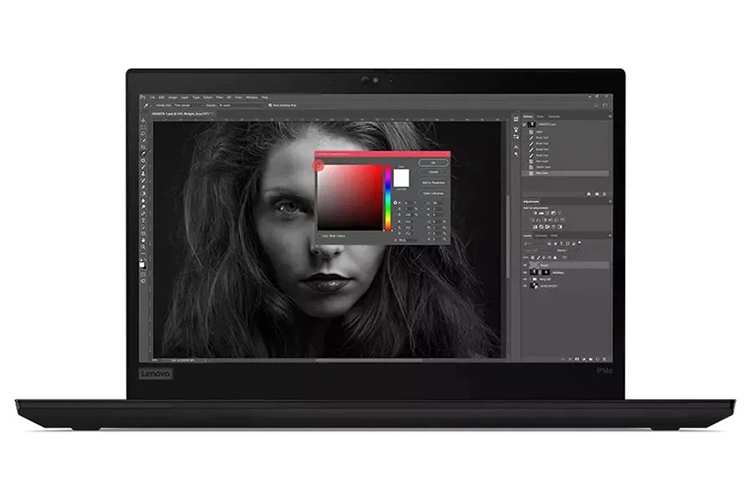Click the rainbow hue slider
The width and height of the screenshot is (750, 500).
[388, 198]
